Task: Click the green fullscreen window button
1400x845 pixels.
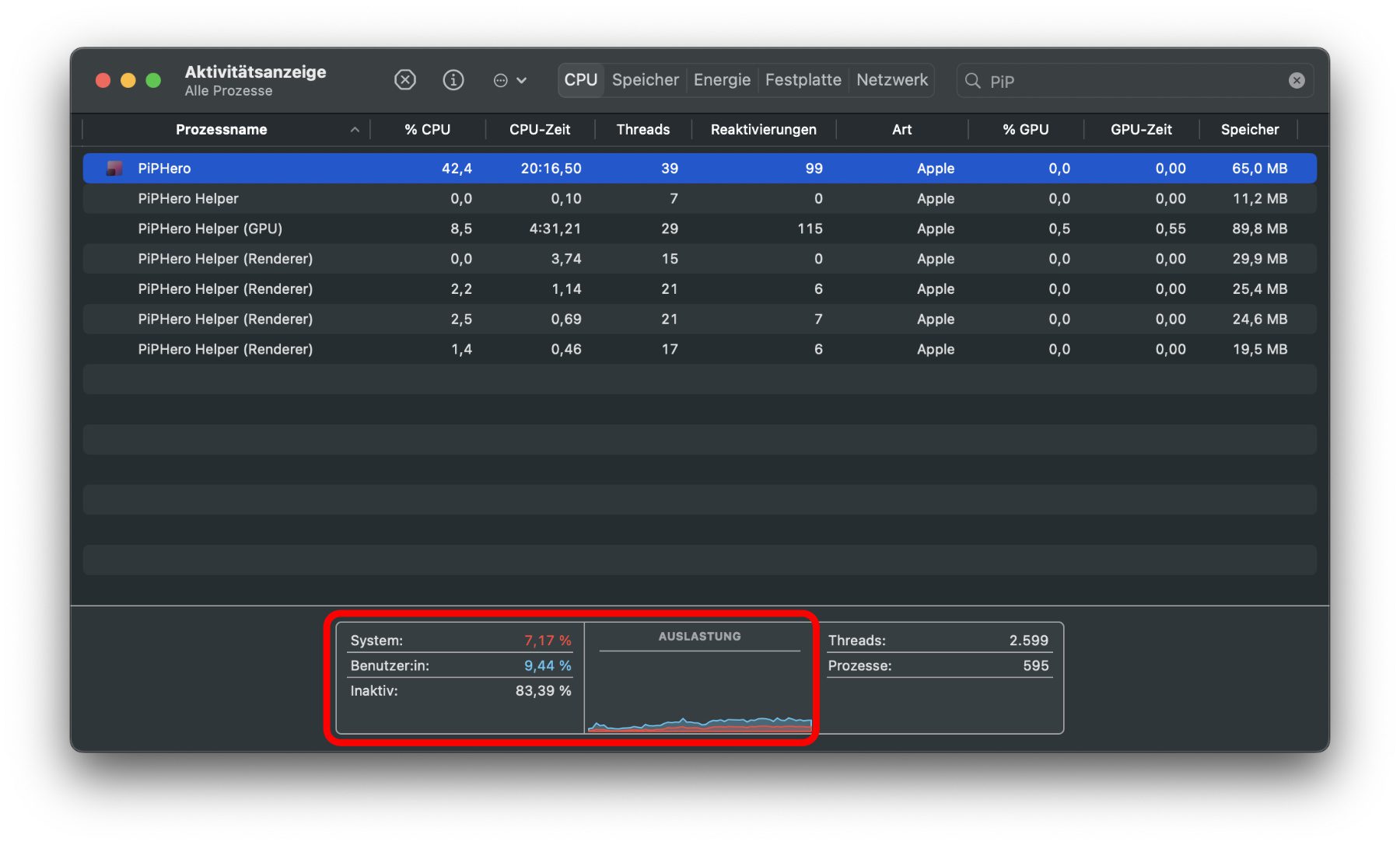Action: 153,80
